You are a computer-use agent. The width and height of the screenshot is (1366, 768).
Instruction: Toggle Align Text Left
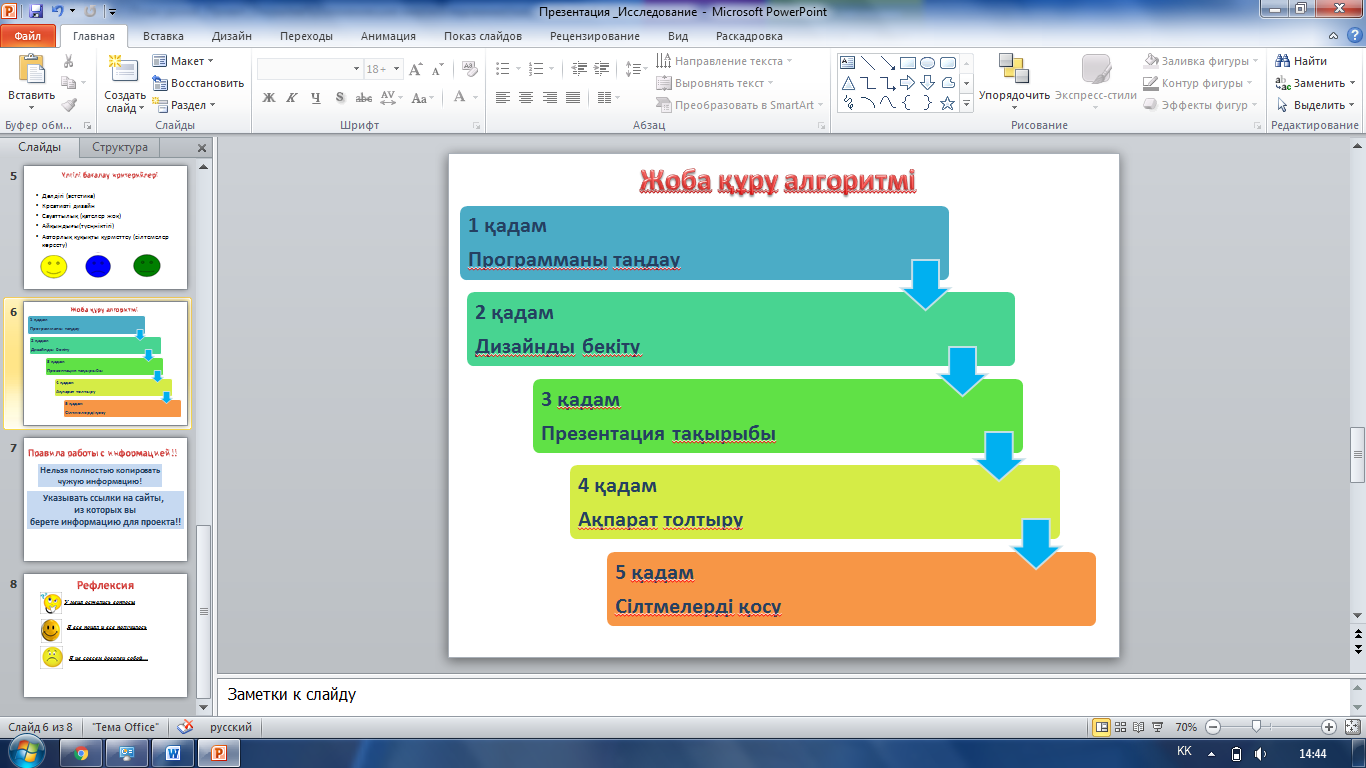pos(502,98)
